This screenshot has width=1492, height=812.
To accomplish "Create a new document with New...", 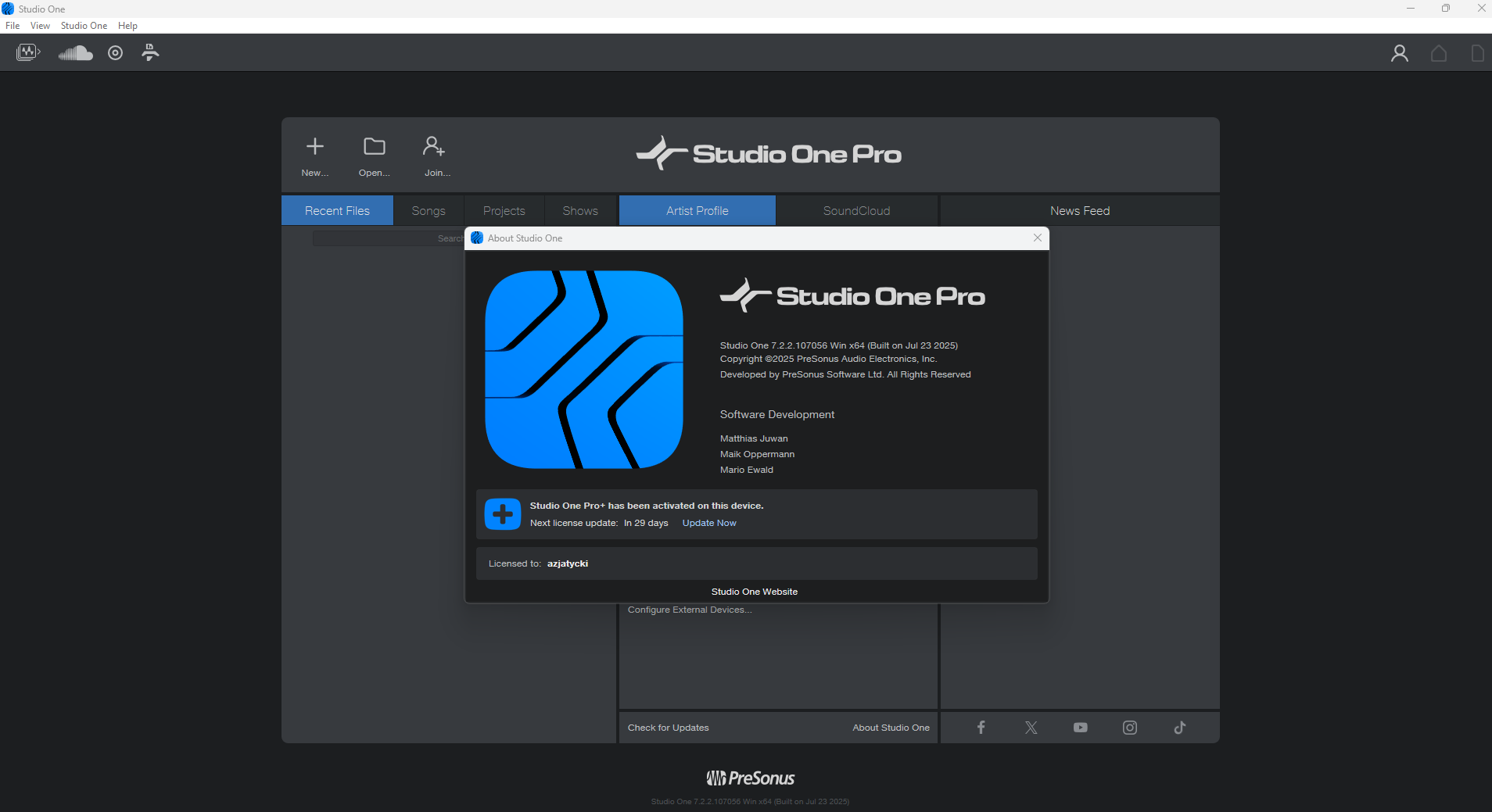I will click(315, 156).
